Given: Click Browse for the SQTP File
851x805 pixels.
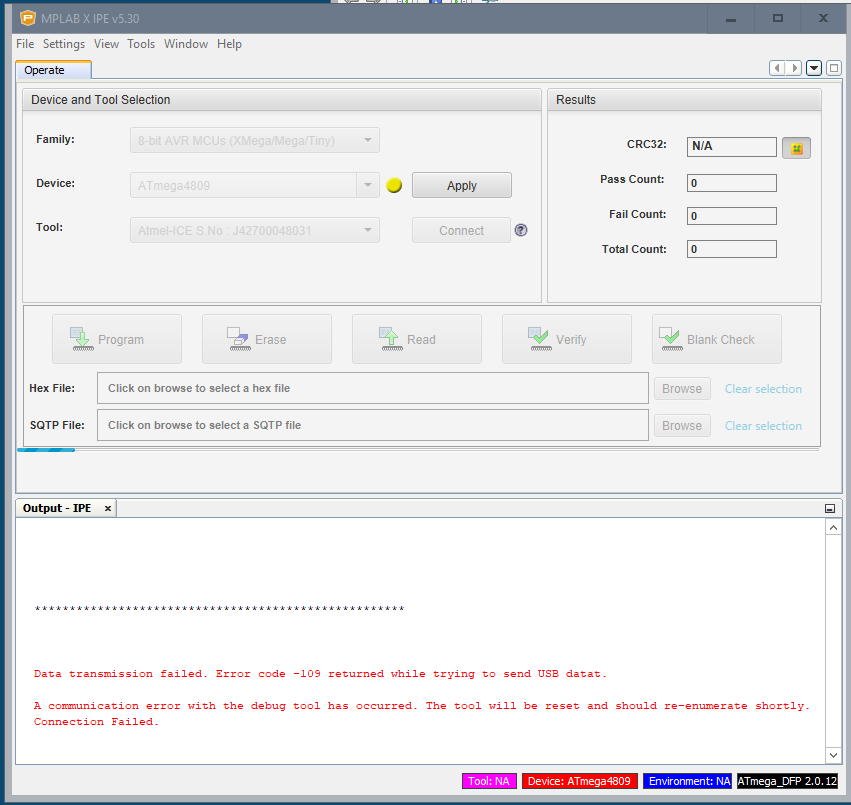Looking at the screenshot, I should point(682,426).
